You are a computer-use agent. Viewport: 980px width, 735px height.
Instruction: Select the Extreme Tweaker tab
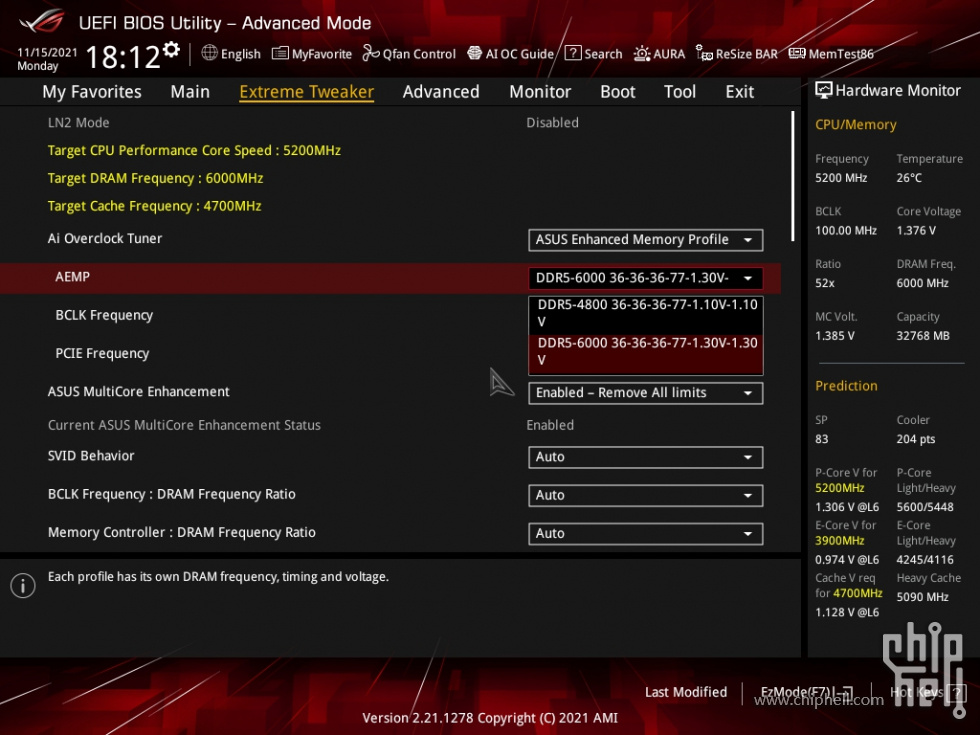(307, 92)
